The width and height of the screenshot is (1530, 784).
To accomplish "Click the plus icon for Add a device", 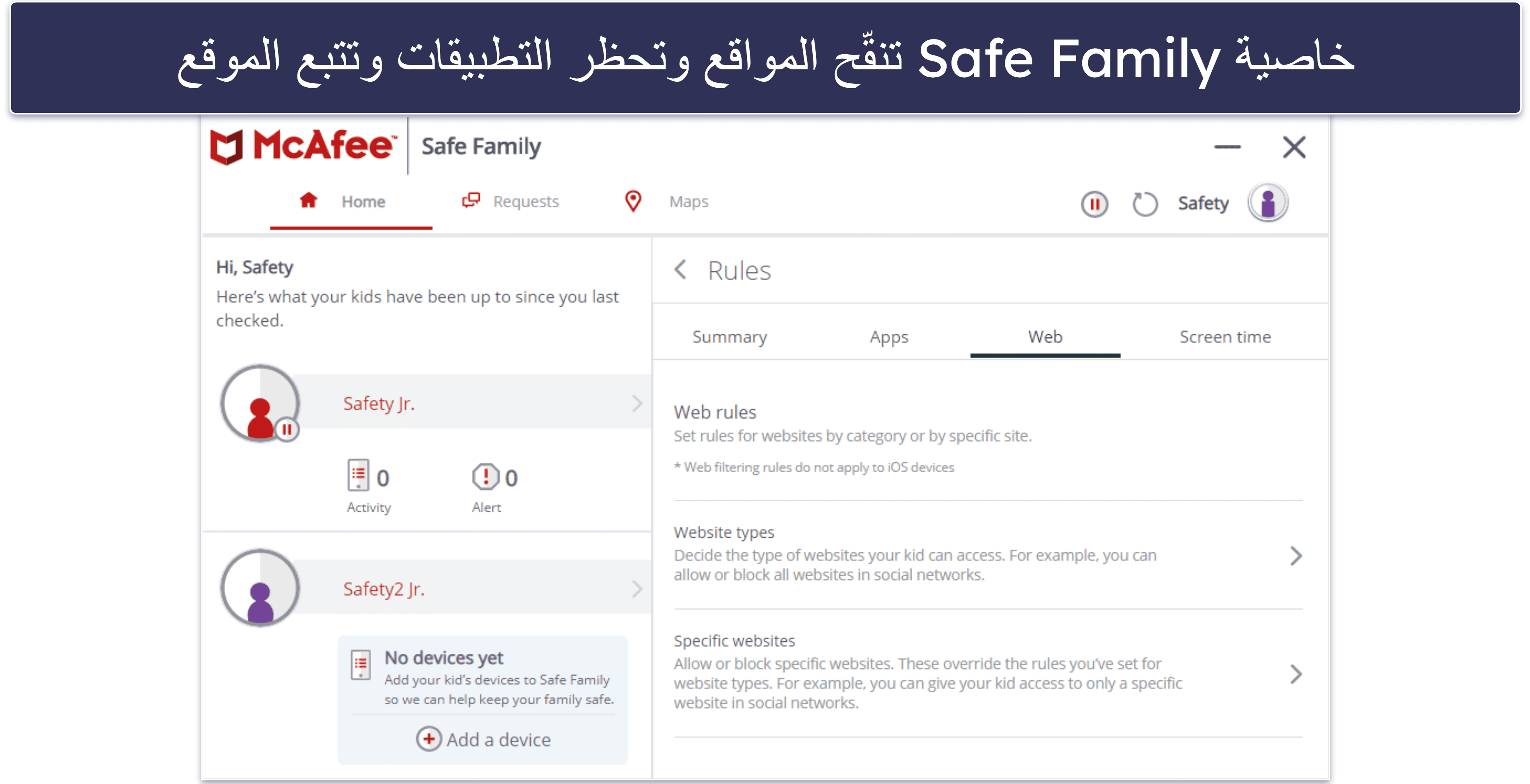I will [429, 739].
